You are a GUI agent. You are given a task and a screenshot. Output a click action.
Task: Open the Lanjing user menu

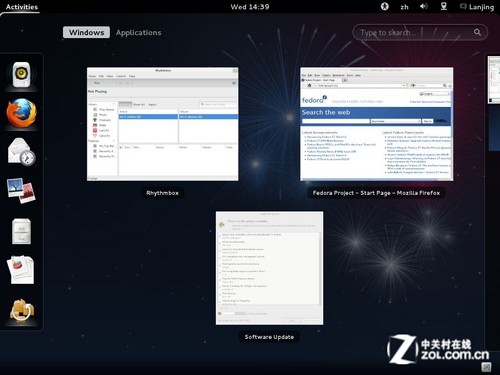pyautogui.click(x=477, y=7)
